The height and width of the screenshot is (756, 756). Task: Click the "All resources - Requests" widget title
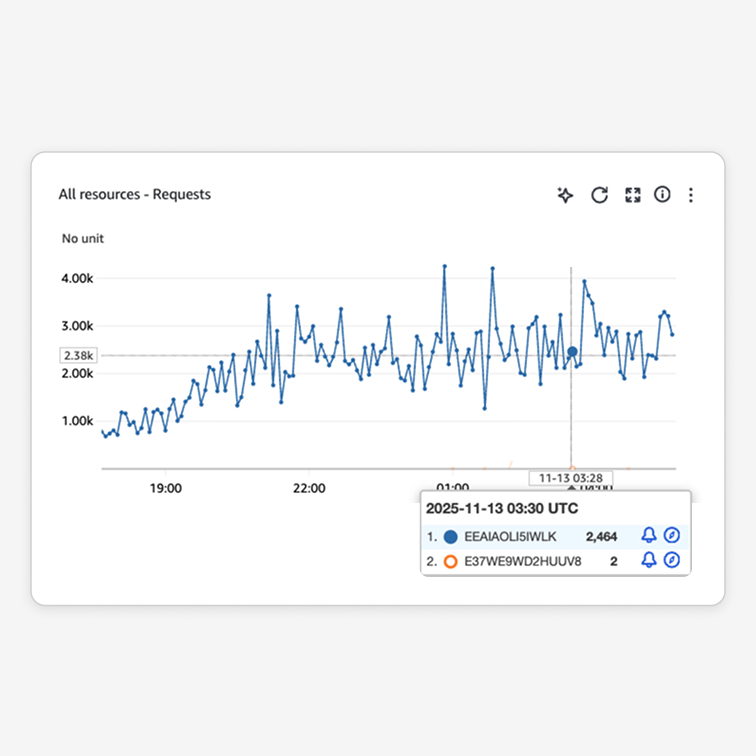pyautogui.click(x=134, y=194)
